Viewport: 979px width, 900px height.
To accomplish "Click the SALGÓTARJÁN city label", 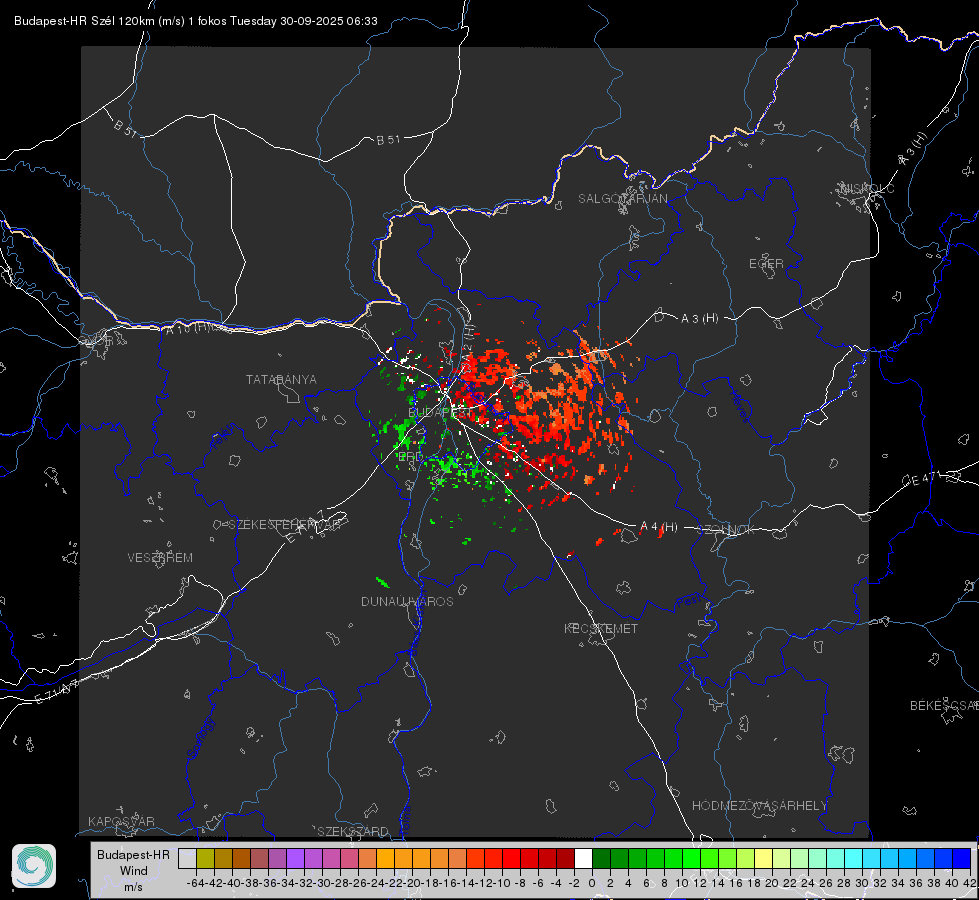I will pyautogui.click(x=622, y=199).
